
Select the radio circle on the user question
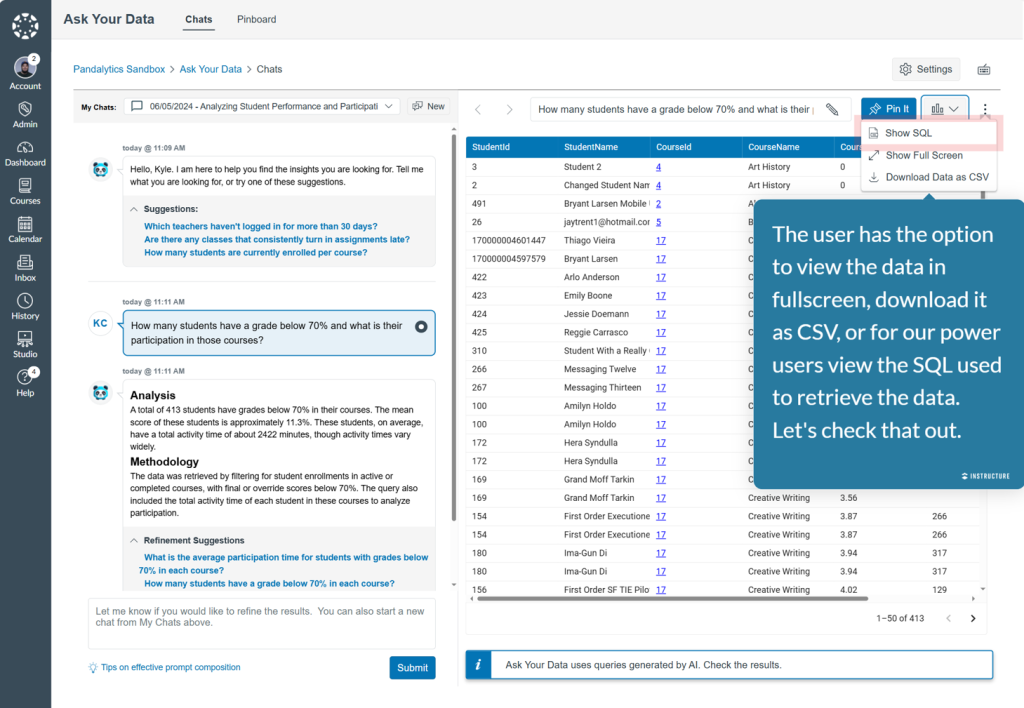(421, 327)
